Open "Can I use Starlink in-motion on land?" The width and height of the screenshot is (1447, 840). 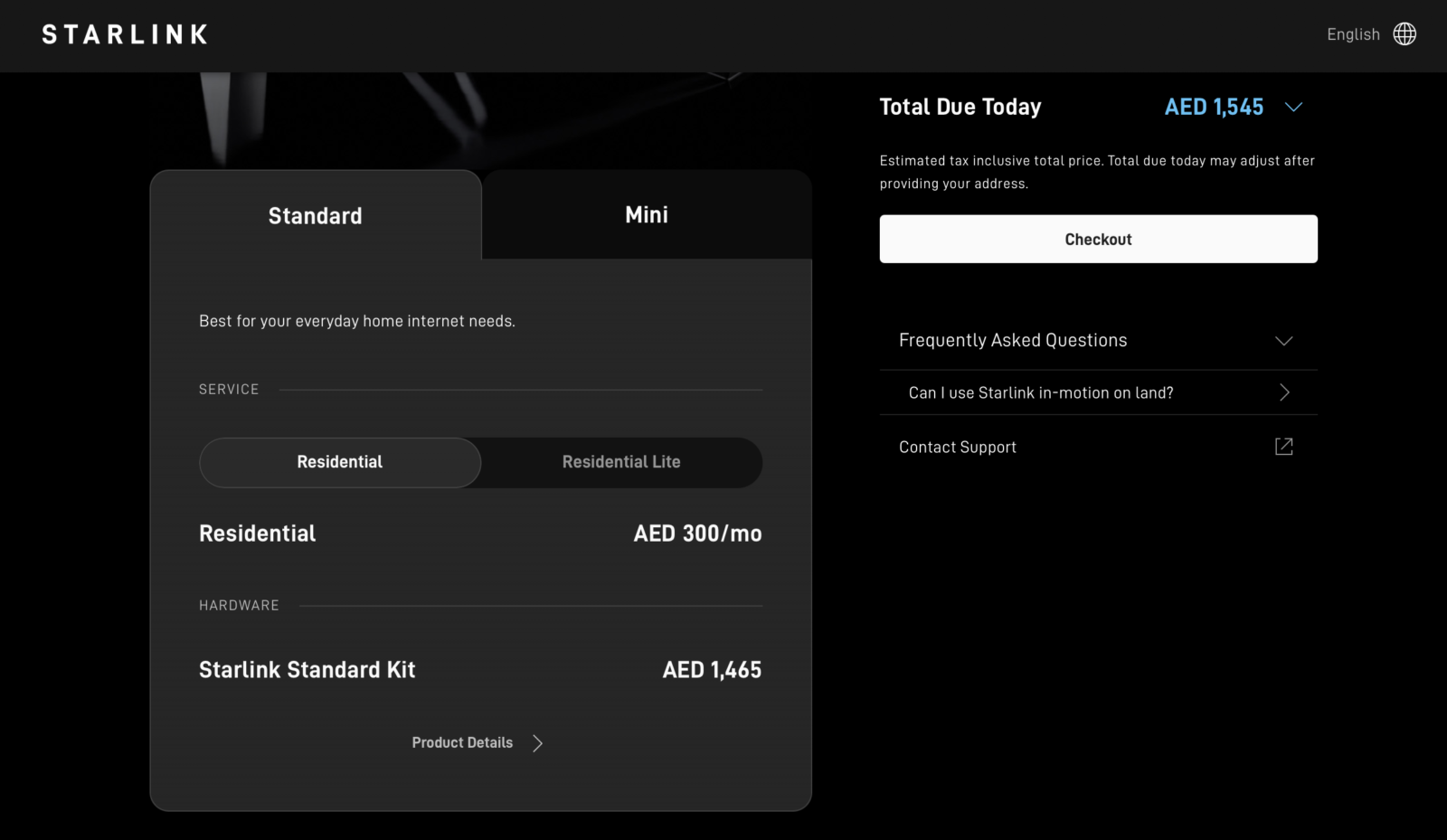tap(1041, 393)
